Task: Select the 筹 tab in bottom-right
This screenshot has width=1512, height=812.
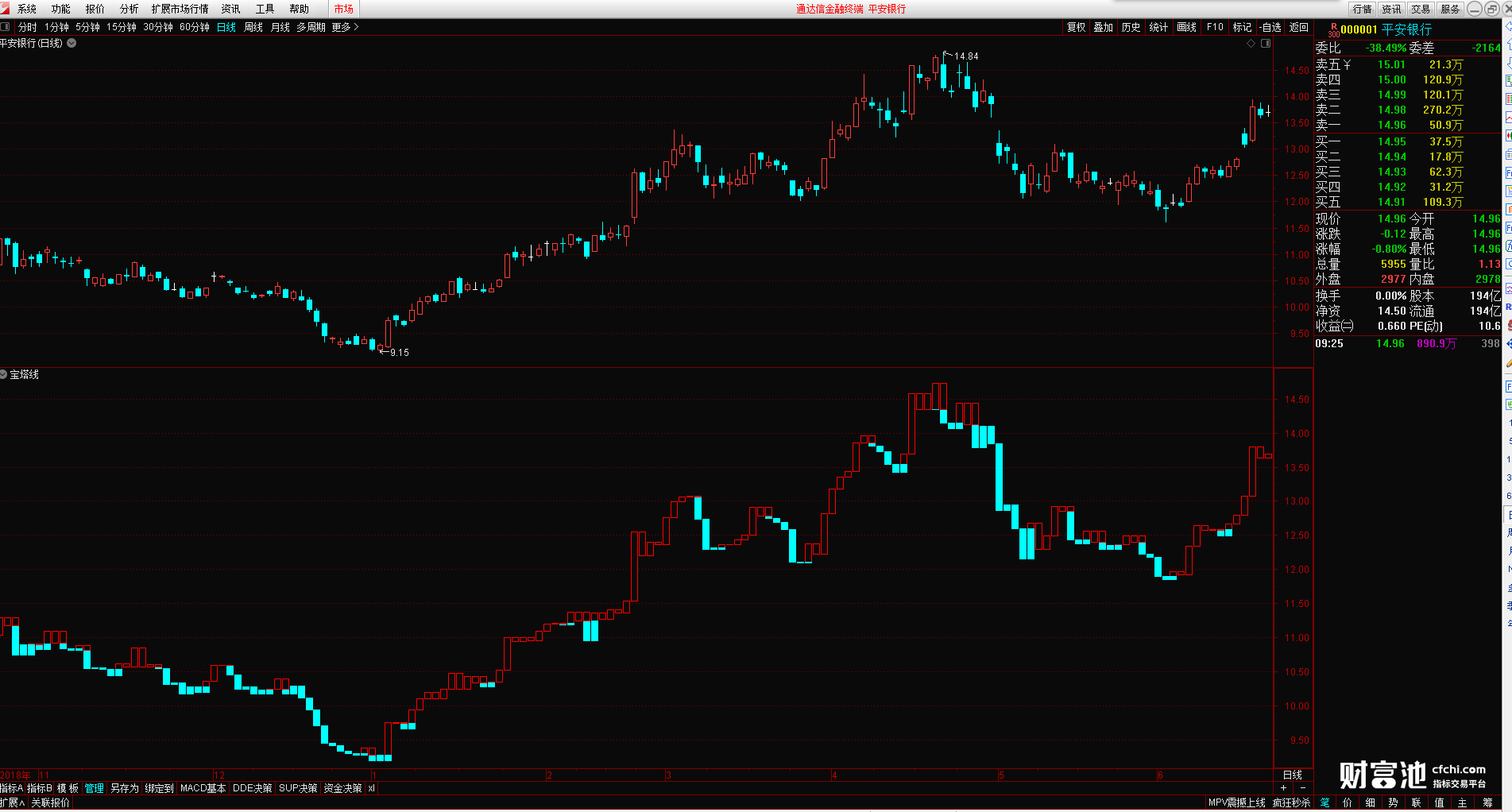Action: click(x=1487, y=802)
